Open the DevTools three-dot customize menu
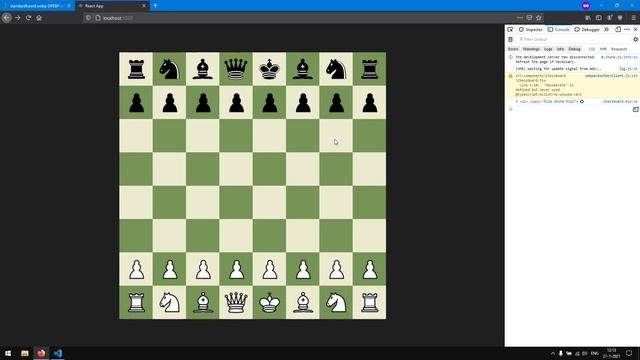This screenshot has width=640, height=360. click(627, 29)
